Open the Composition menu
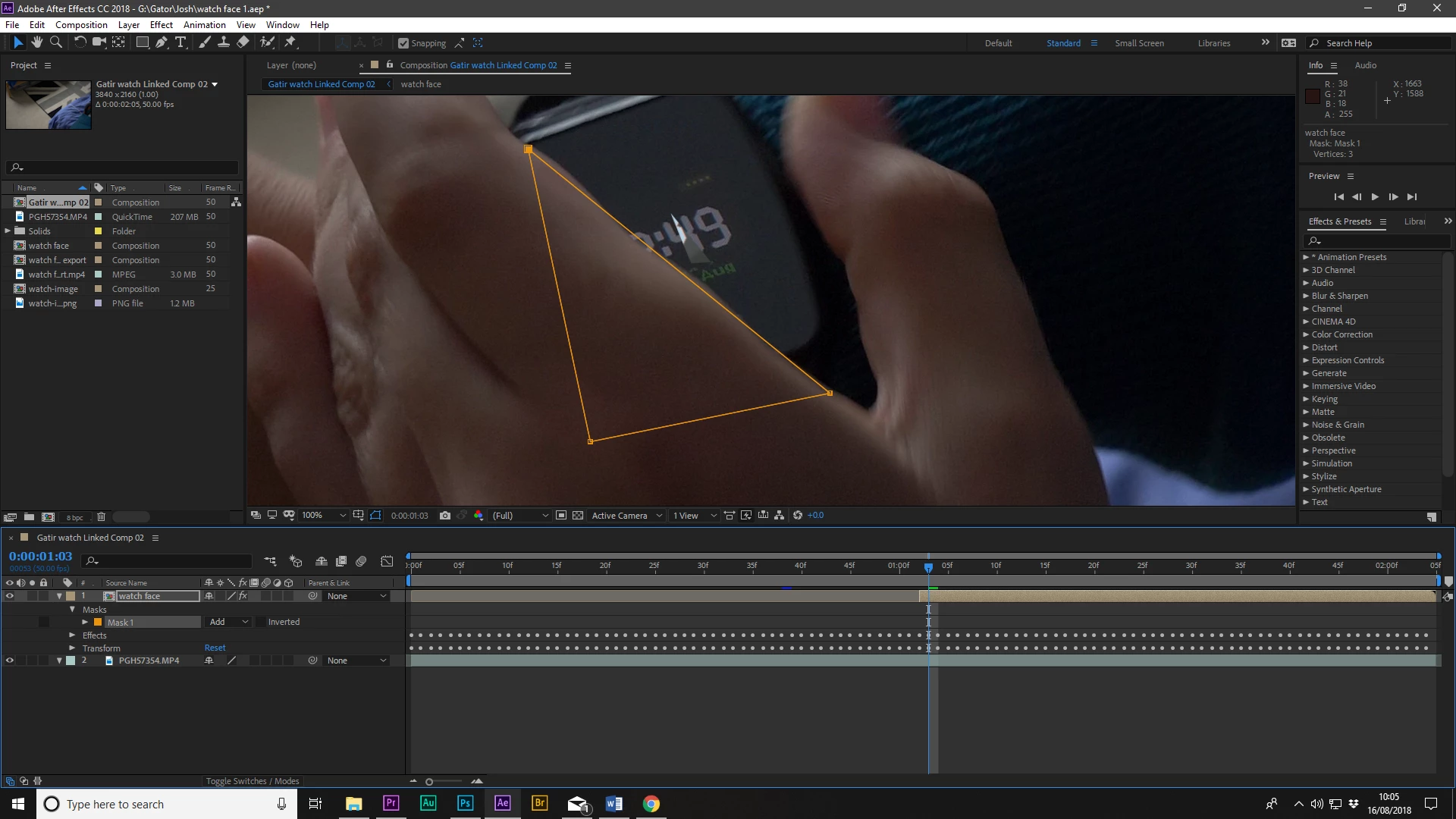Screen dimensions: 1456x819 pos(81,25)
